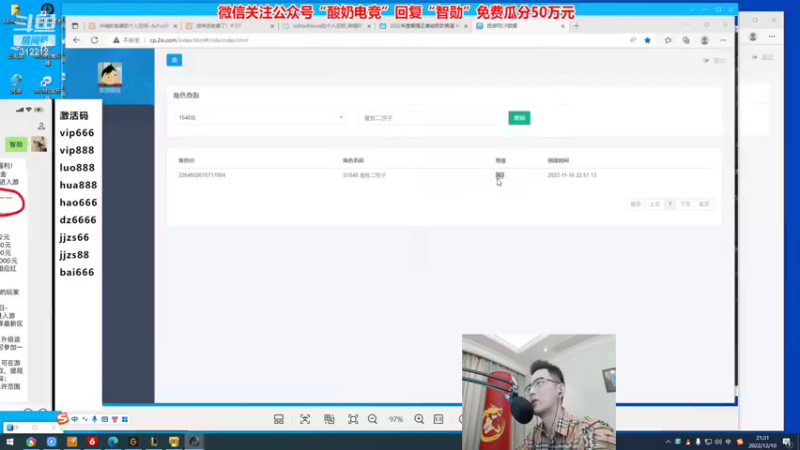This screenshot has height=450, width=800.
Task: Toggle Sogou Chinese/English mode button
Action: pyautogui.click(x=74, y=419)
